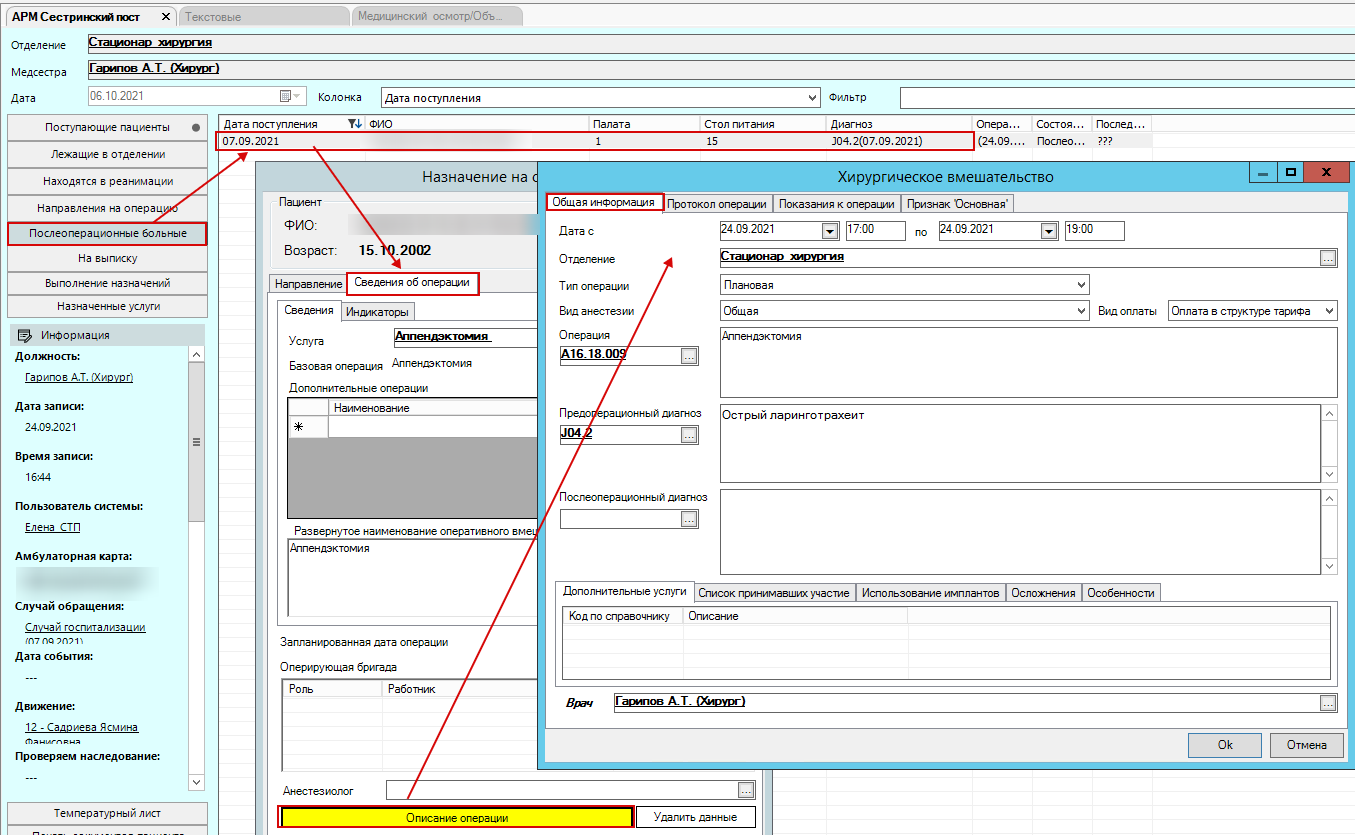
Task: Open Поступающие пациенты list
Action: tap(107, 128)
